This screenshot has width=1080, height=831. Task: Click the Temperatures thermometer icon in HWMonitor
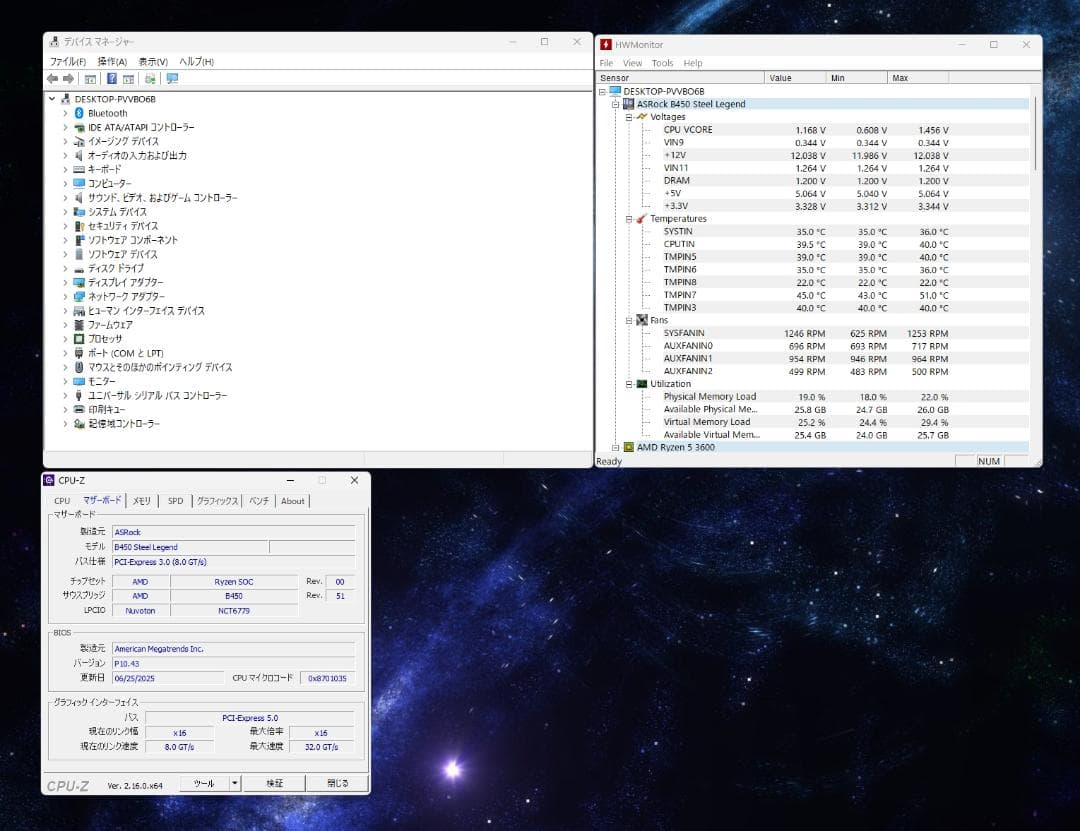click(641, 218)
